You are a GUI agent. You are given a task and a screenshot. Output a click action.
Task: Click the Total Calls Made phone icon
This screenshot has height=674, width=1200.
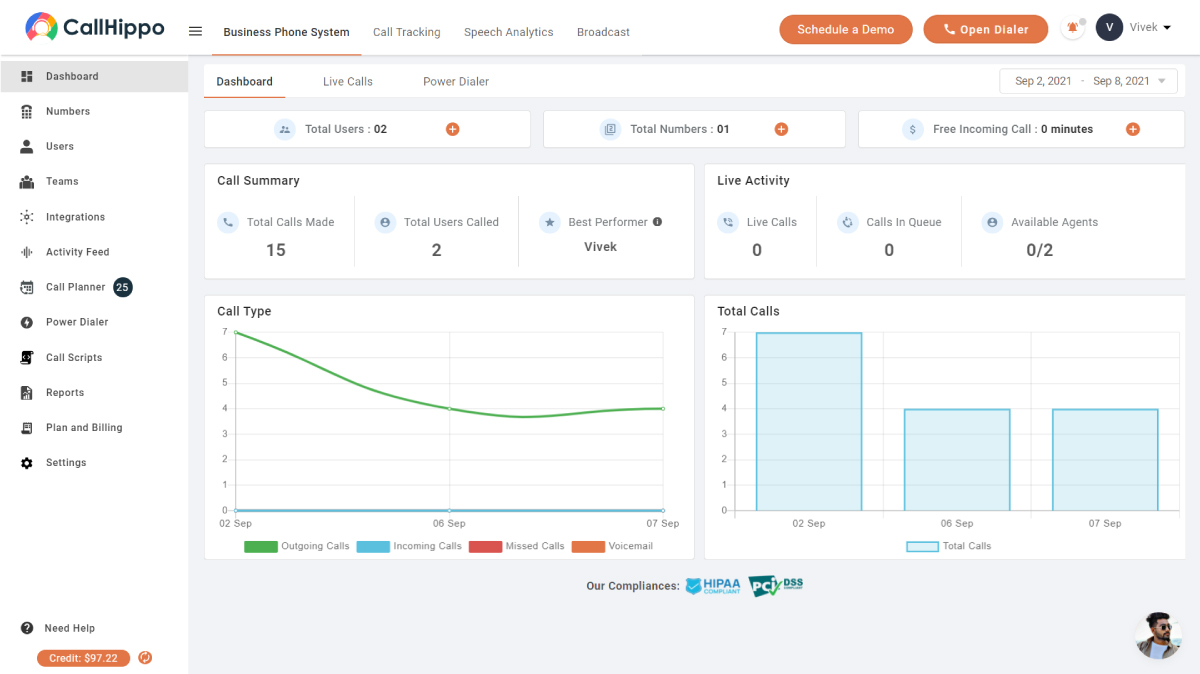point(228,222)
